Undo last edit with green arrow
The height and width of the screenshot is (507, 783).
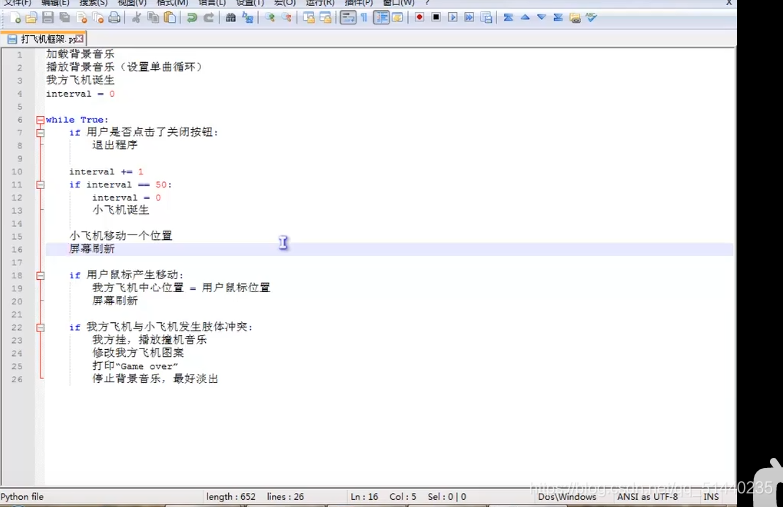(192, 18)
